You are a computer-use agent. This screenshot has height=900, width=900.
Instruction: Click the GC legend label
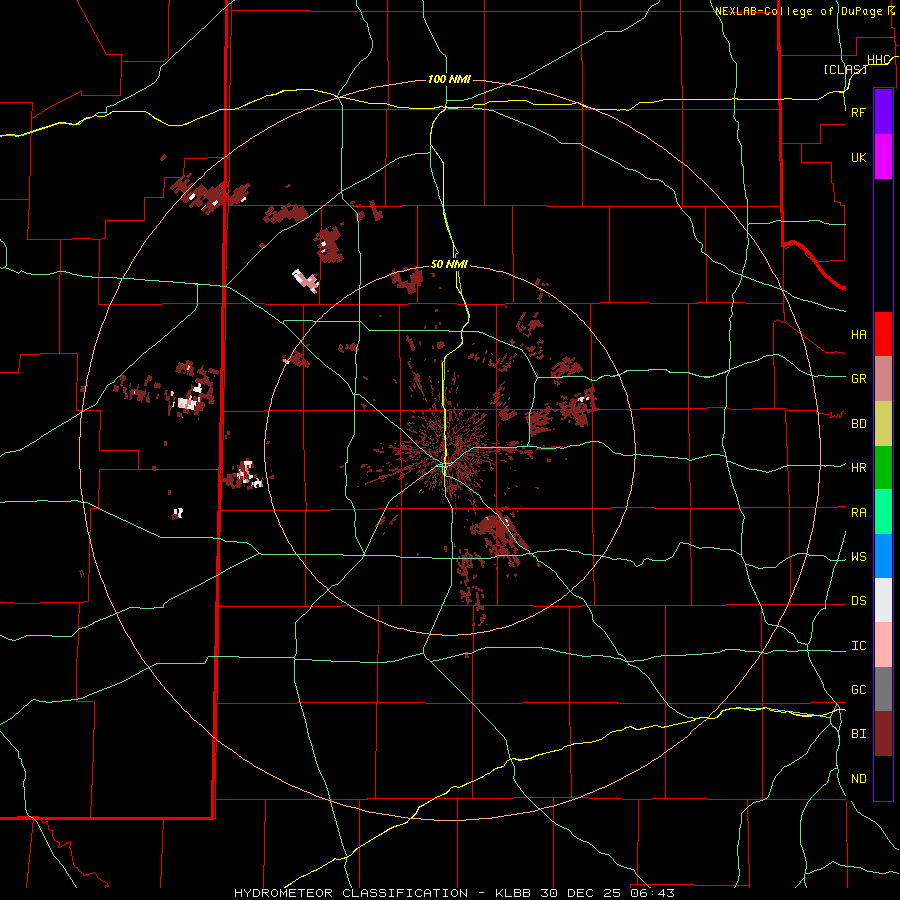click(x=858, y=690)
